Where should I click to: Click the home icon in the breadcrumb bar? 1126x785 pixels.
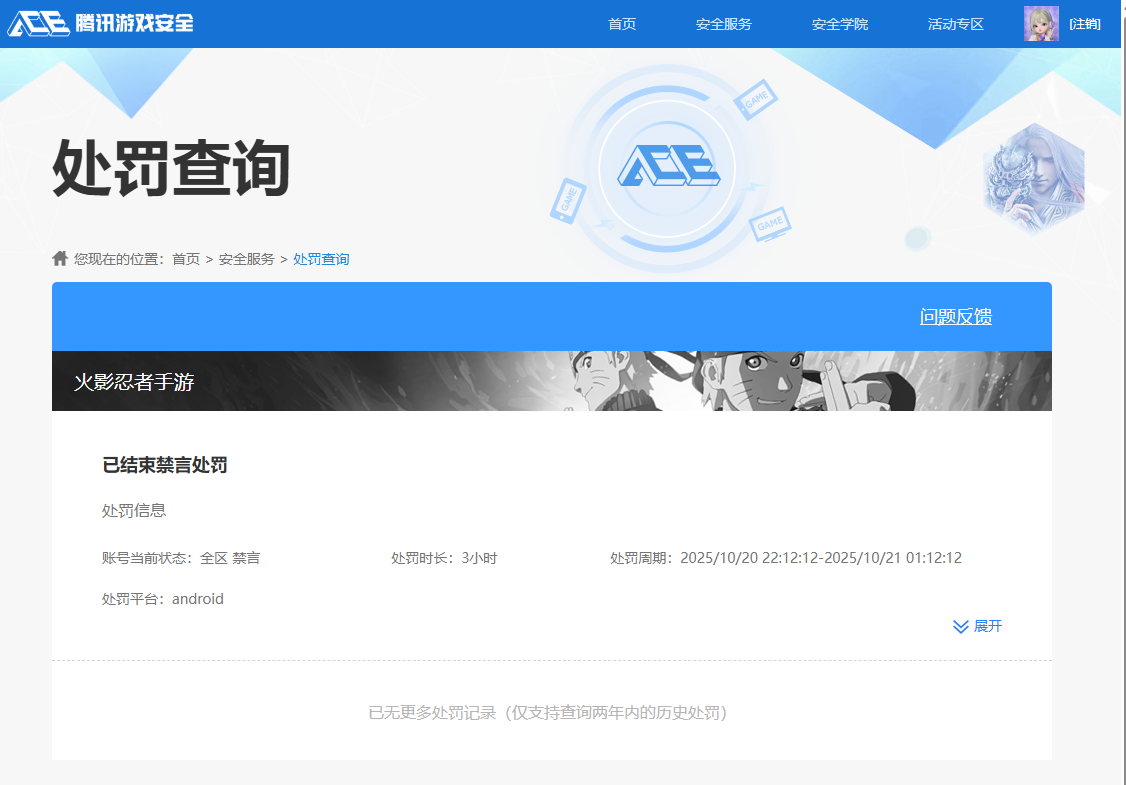(x=59, y=258)
